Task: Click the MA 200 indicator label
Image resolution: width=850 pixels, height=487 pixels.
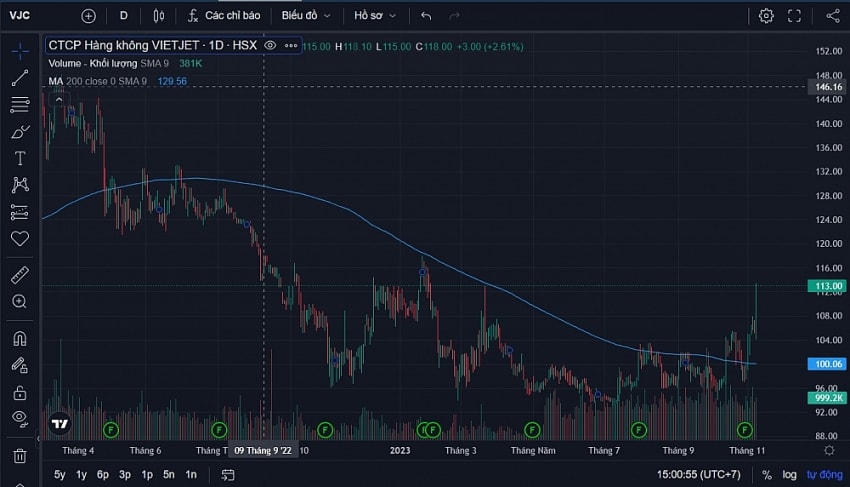Action: tap(98, 81)
